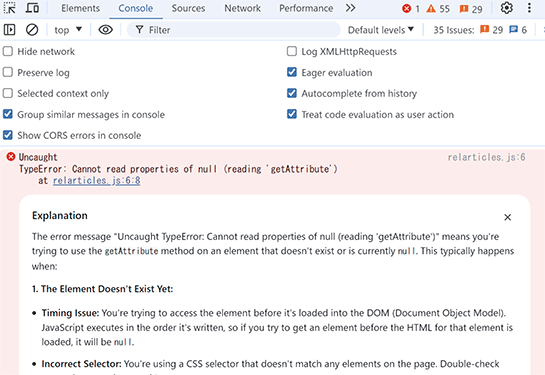Viewport: 545px width, 375px height.
Task: Open the Elements tab
Action: click(80, 8)
